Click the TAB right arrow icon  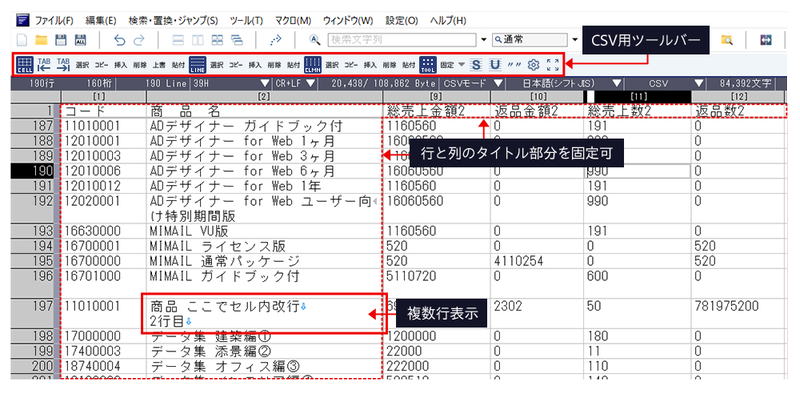coord(63,65)
